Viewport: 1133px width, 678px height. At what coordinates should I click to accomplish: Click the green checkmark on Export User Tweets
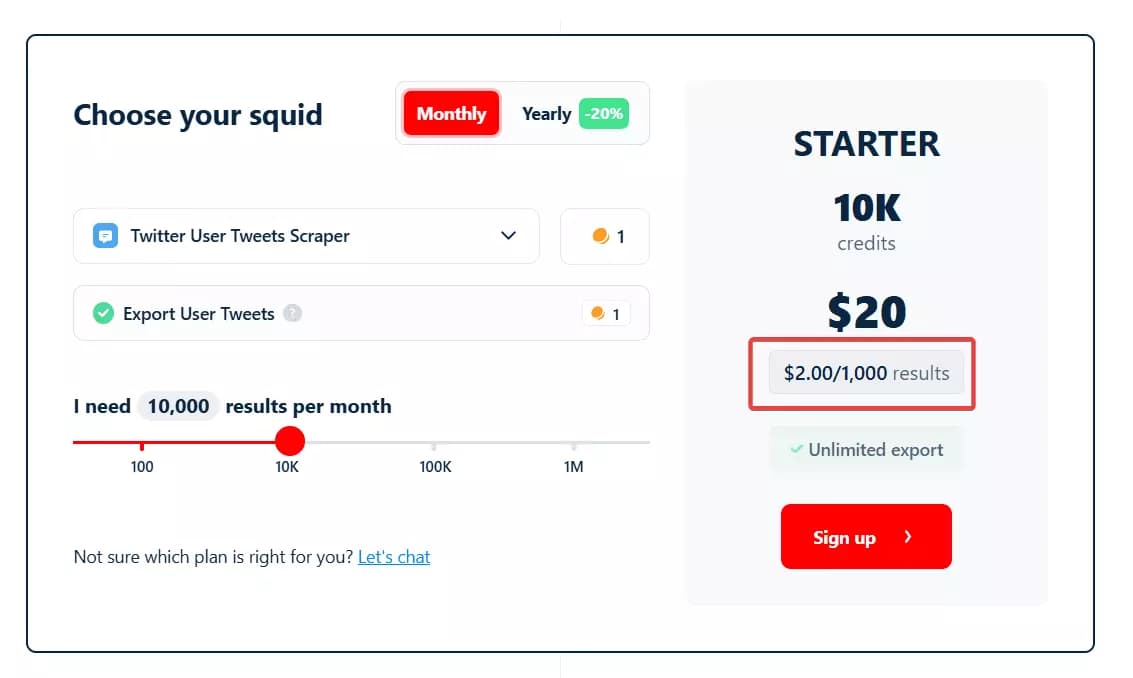click(x=103, y=313)
